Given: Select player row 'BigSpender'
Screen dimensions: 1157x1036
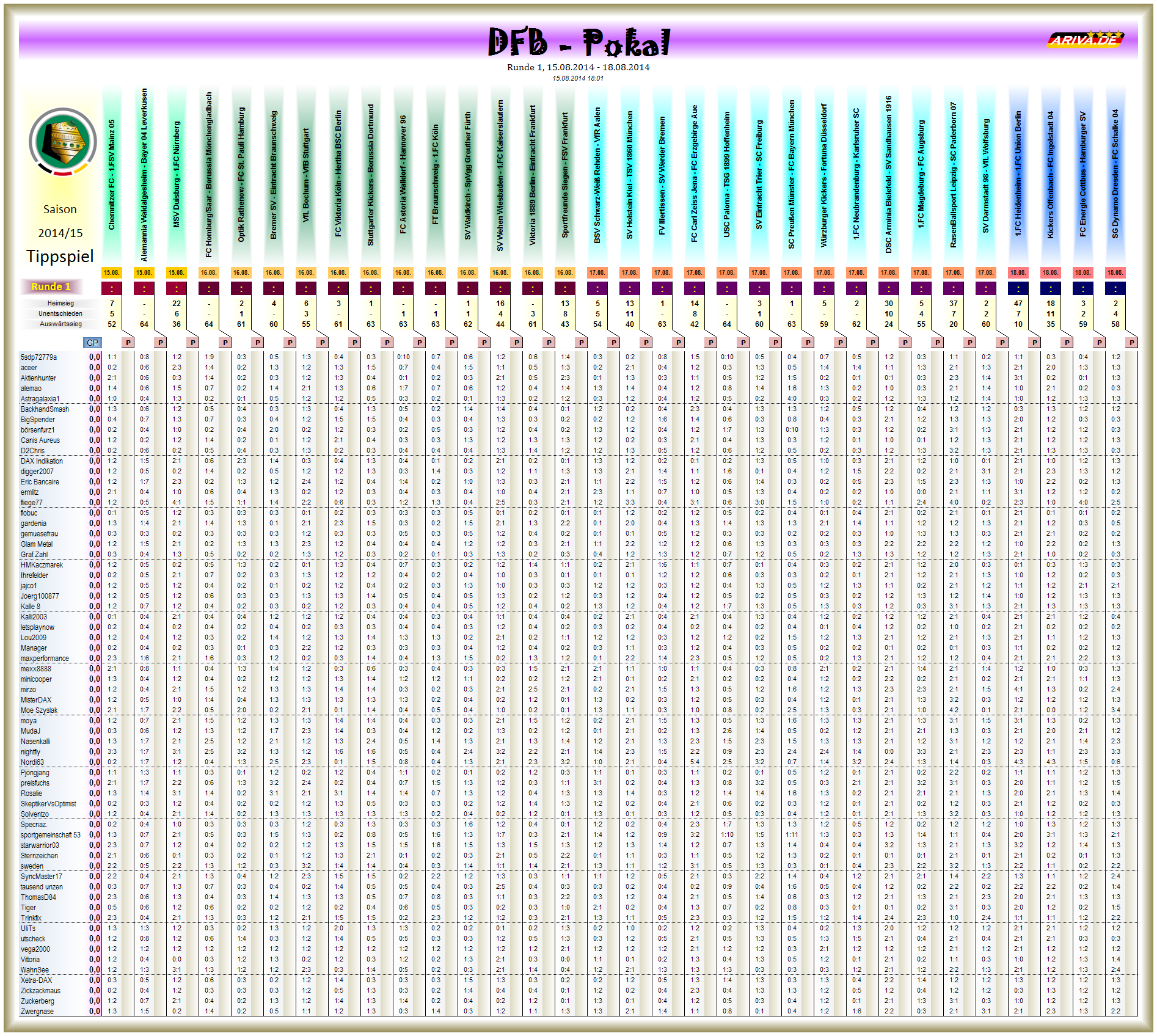Looking at the screenshot, I should [578, 419].
